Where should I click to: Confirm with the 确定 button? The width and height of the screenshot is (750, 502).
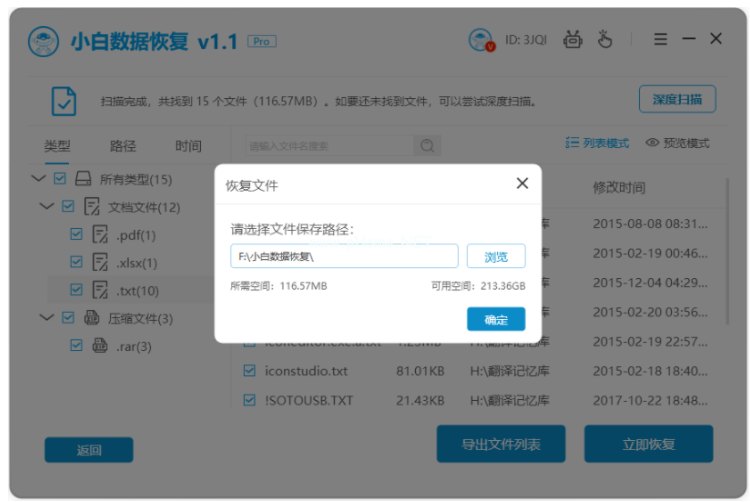pyautogui.click(x=496, y=319)
